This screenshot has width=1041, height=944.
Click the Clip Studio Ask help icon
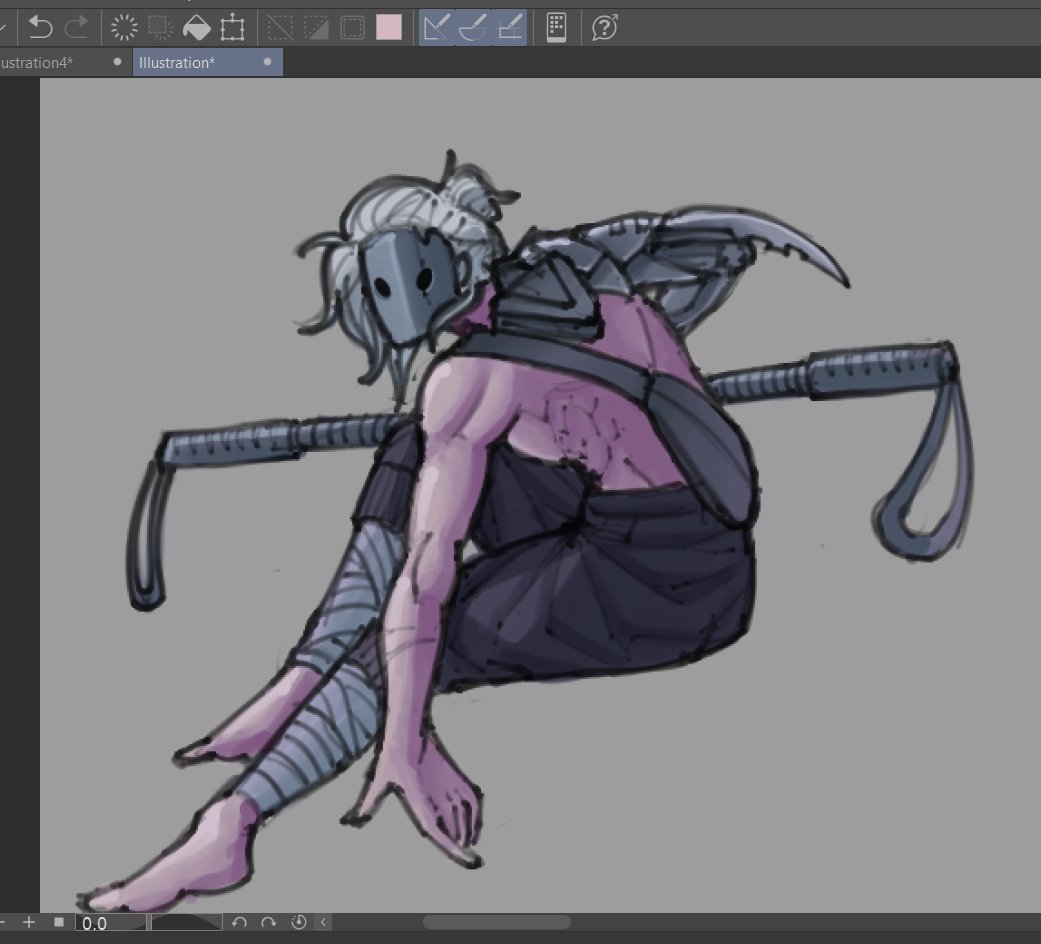[x=602, y=27]
